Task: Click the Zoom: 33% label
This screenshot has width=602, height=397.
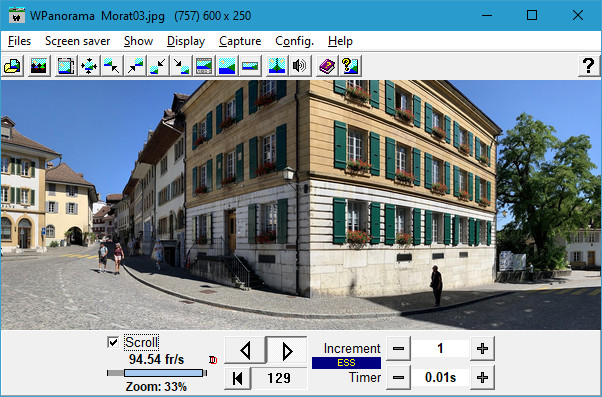Action: (156, 386)
